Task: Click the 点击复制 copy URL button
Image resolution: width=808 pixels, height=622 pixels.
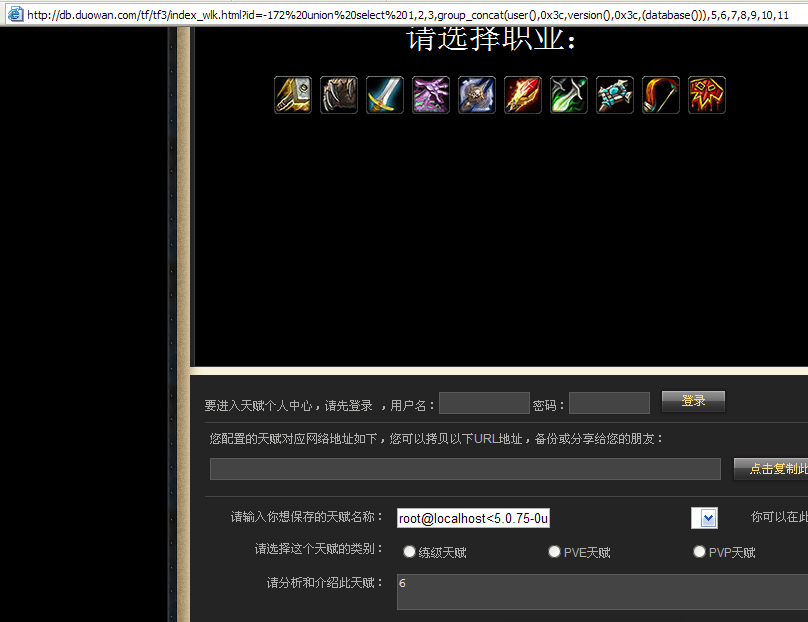Action: coord(771,469)
